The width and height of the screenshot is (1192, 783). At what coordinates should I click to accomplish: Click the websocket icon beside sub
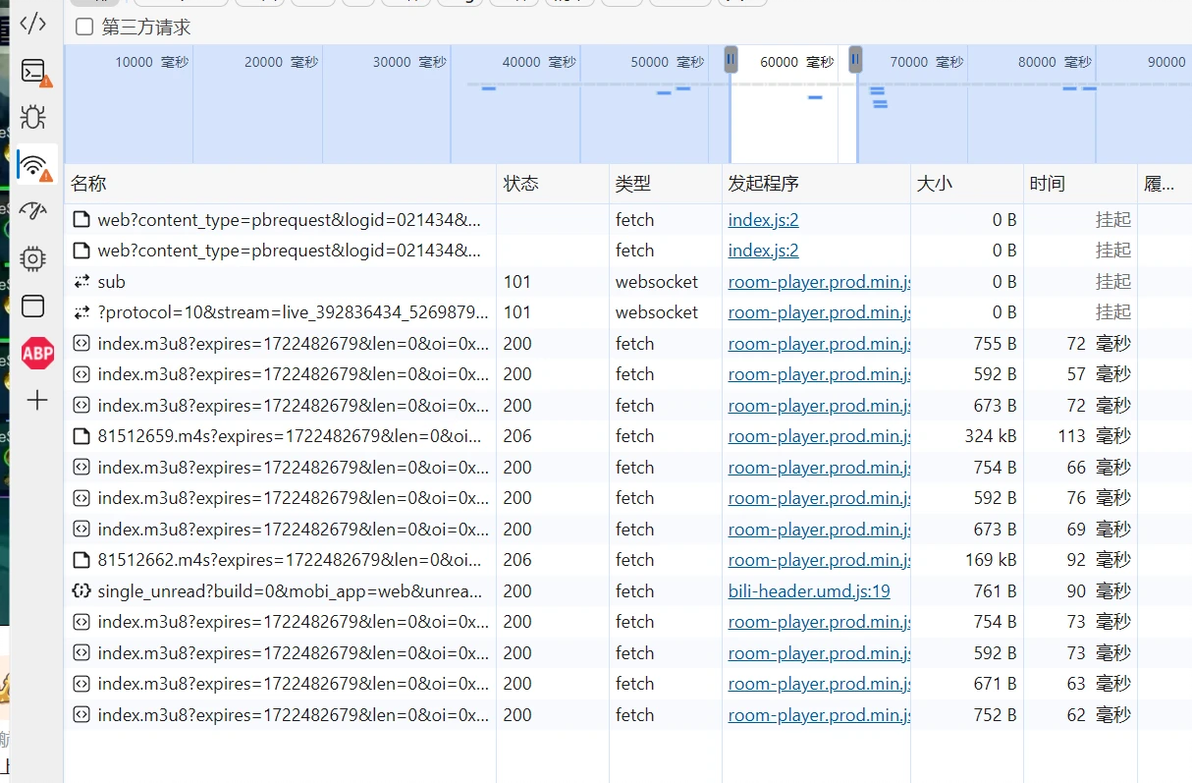point(81,281)
